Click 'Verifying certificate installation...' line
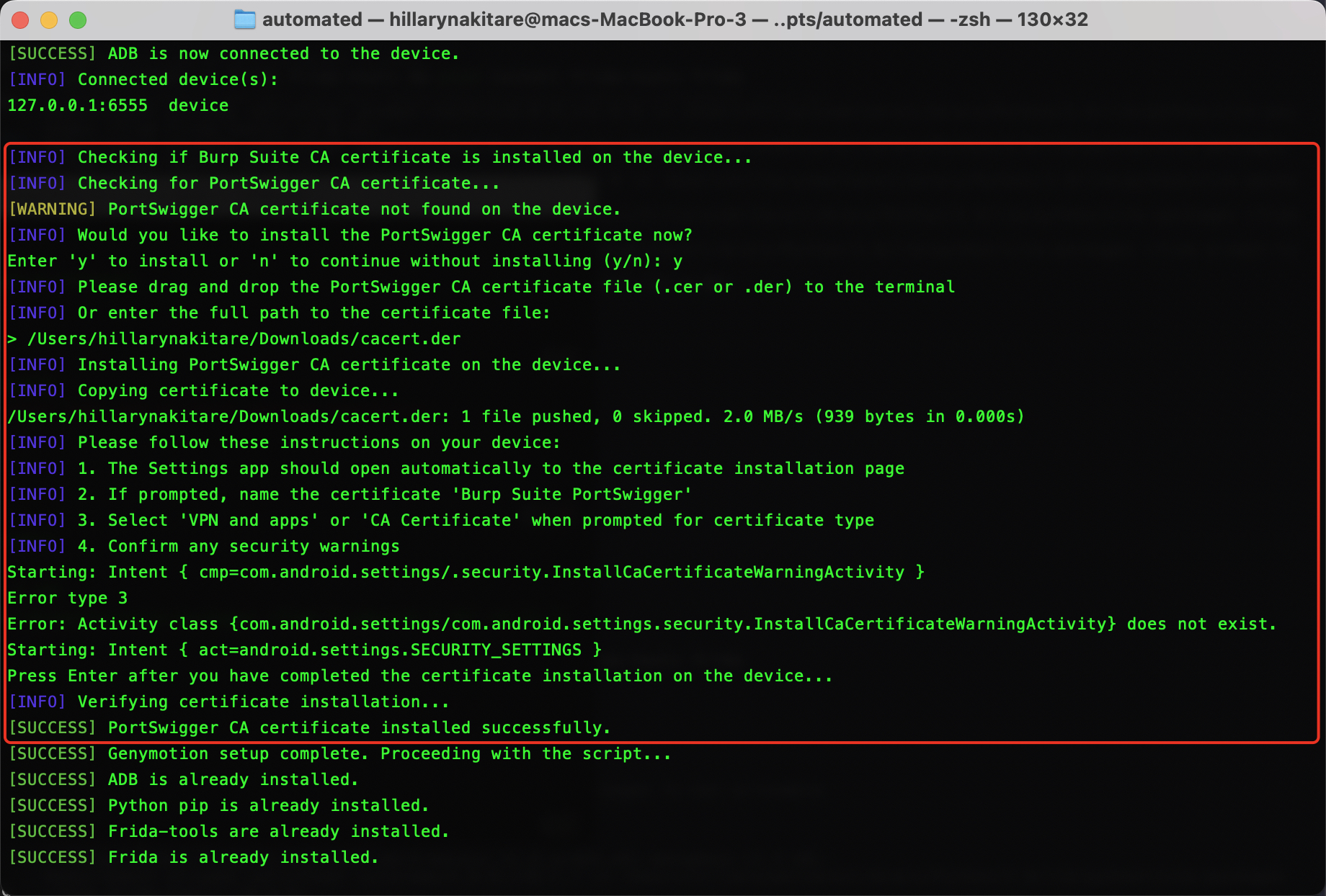Viewport: 1326px width, 896px height. pos(263,702)
